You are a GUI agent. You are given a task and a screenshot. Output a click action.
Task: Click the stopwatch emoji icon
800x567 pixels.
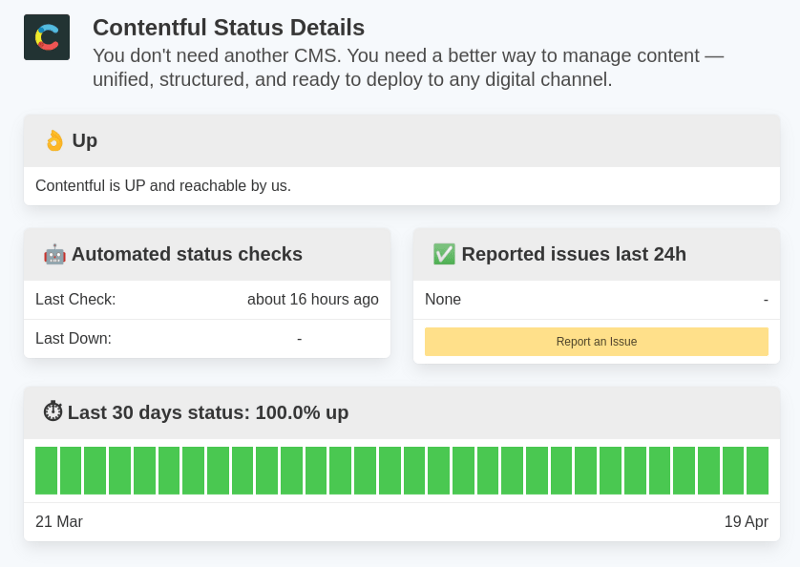[x=53, y=411]
